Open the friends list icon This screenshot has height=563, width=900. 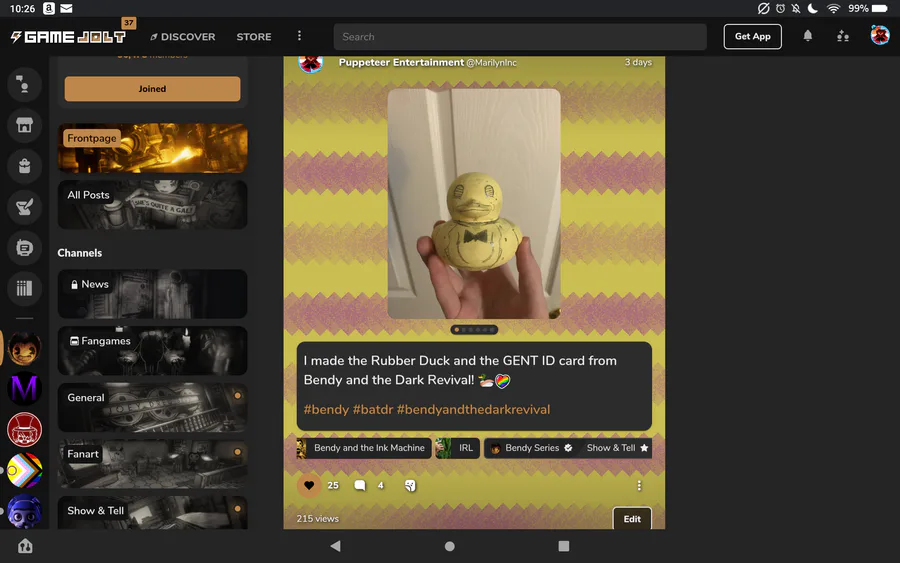[843, 36]
